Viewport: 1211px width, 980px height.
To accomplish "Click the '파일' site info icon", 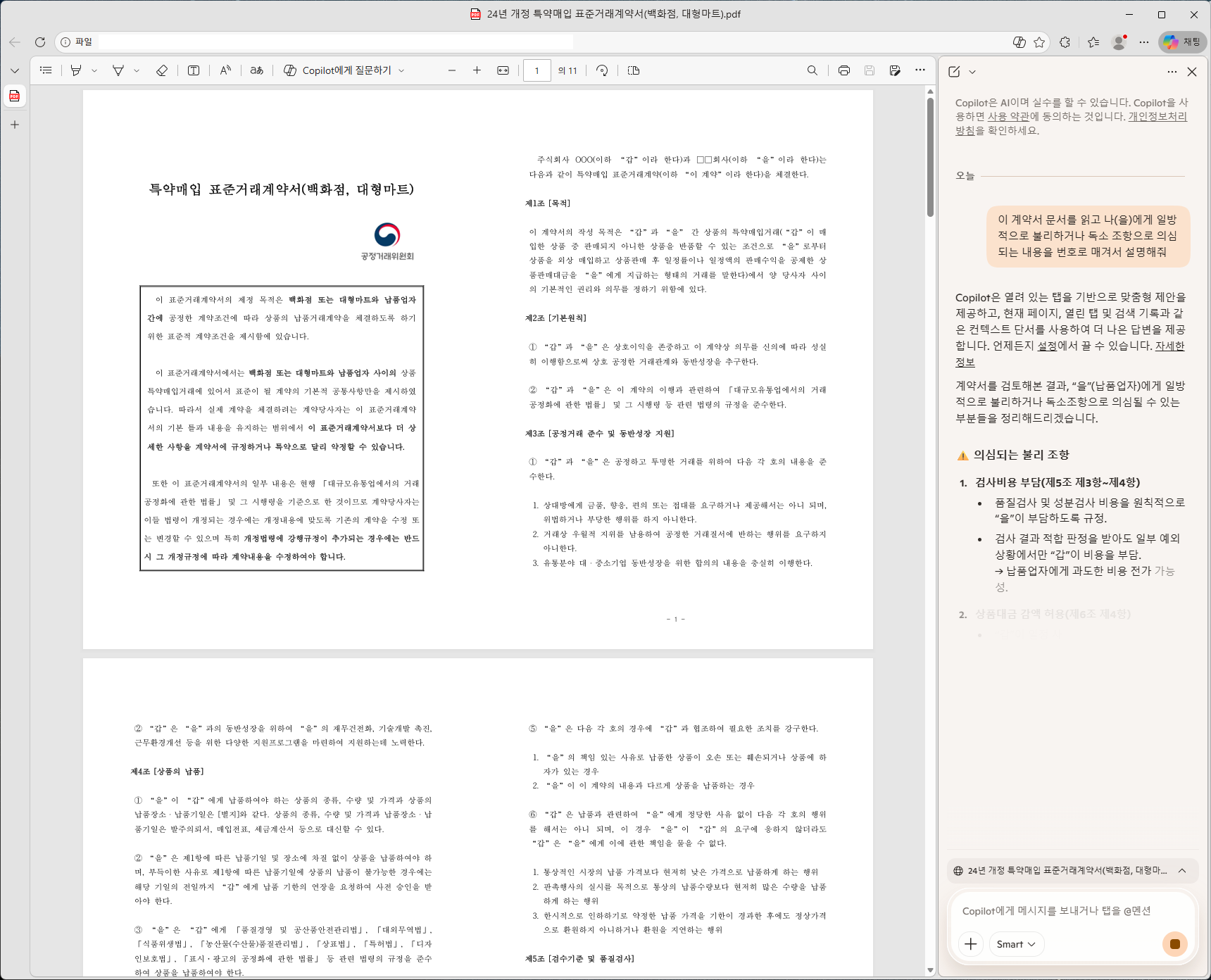I will pyautogui.click(x=65, y=42).
